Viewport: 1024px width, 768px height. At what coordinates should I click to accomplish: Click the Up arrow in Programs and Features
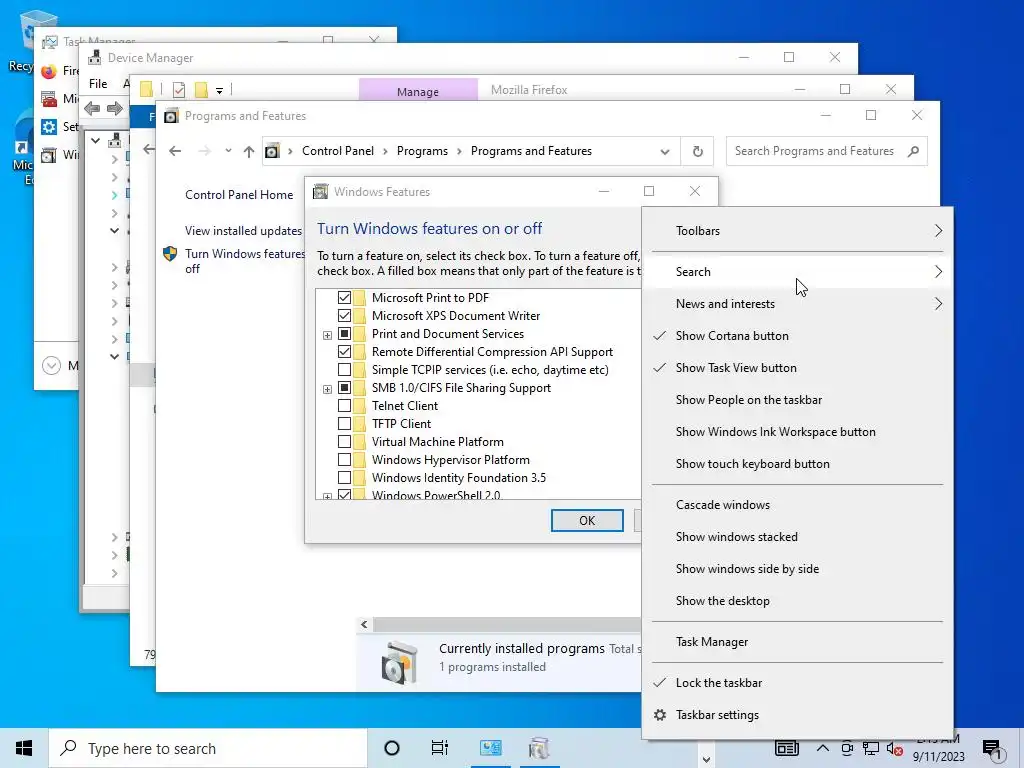coord(249,152)
